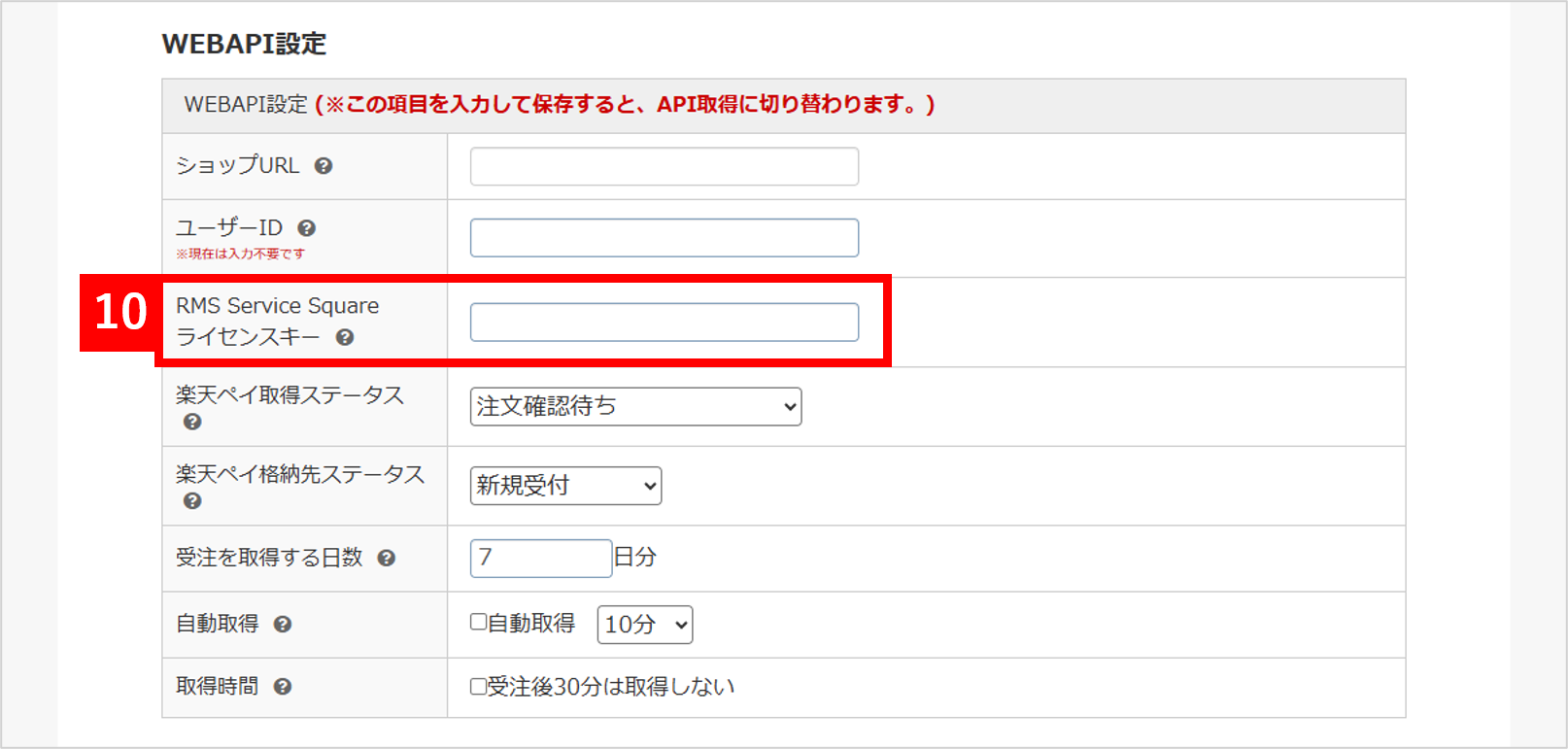Expand the 新規受付 storage status dropdown
Screen dimensions: 1568x749
pos(565,486)
